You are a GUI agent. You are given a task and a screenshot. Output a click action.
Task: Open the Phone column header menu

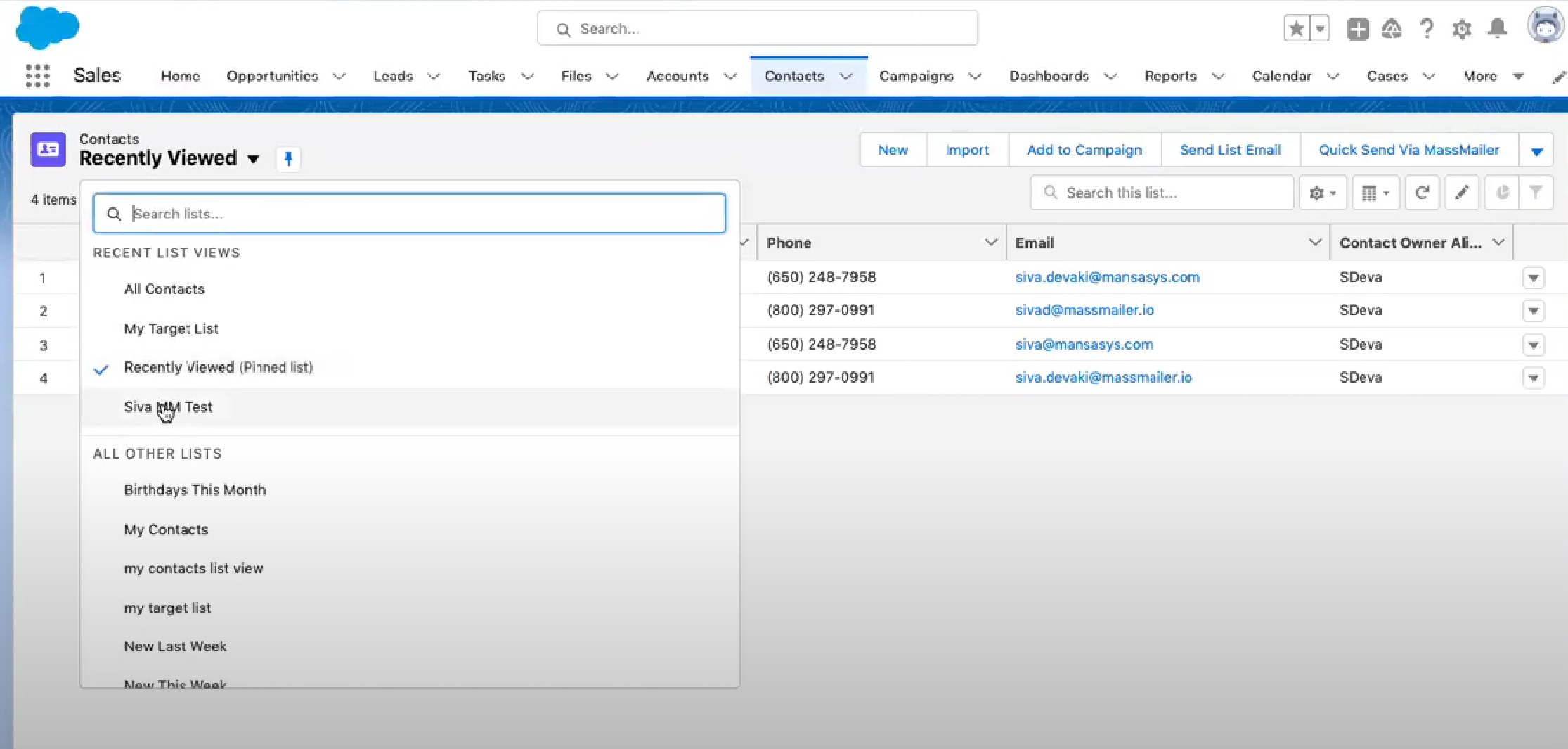(991, 243)
